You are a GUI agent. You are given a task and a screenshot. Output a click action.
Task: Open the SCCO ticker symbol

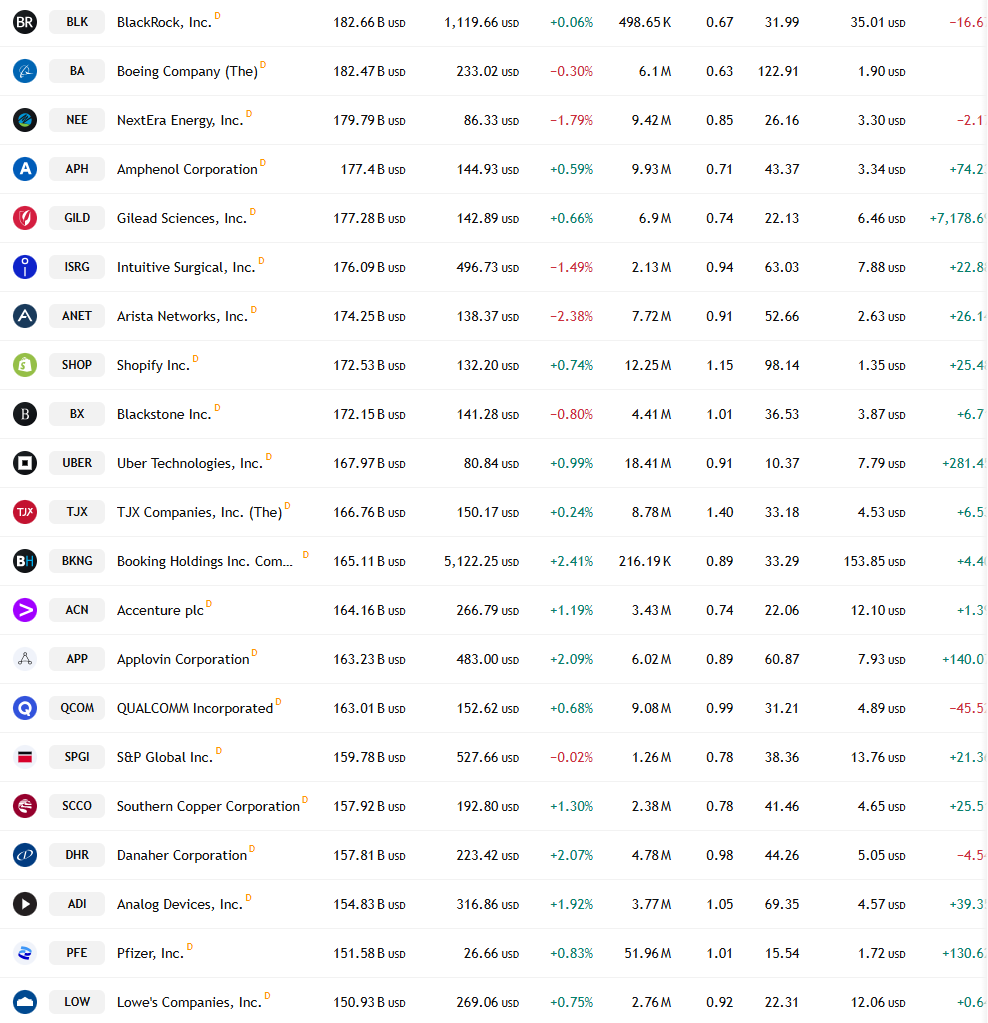pyautogui.click(x=77, y=806)
